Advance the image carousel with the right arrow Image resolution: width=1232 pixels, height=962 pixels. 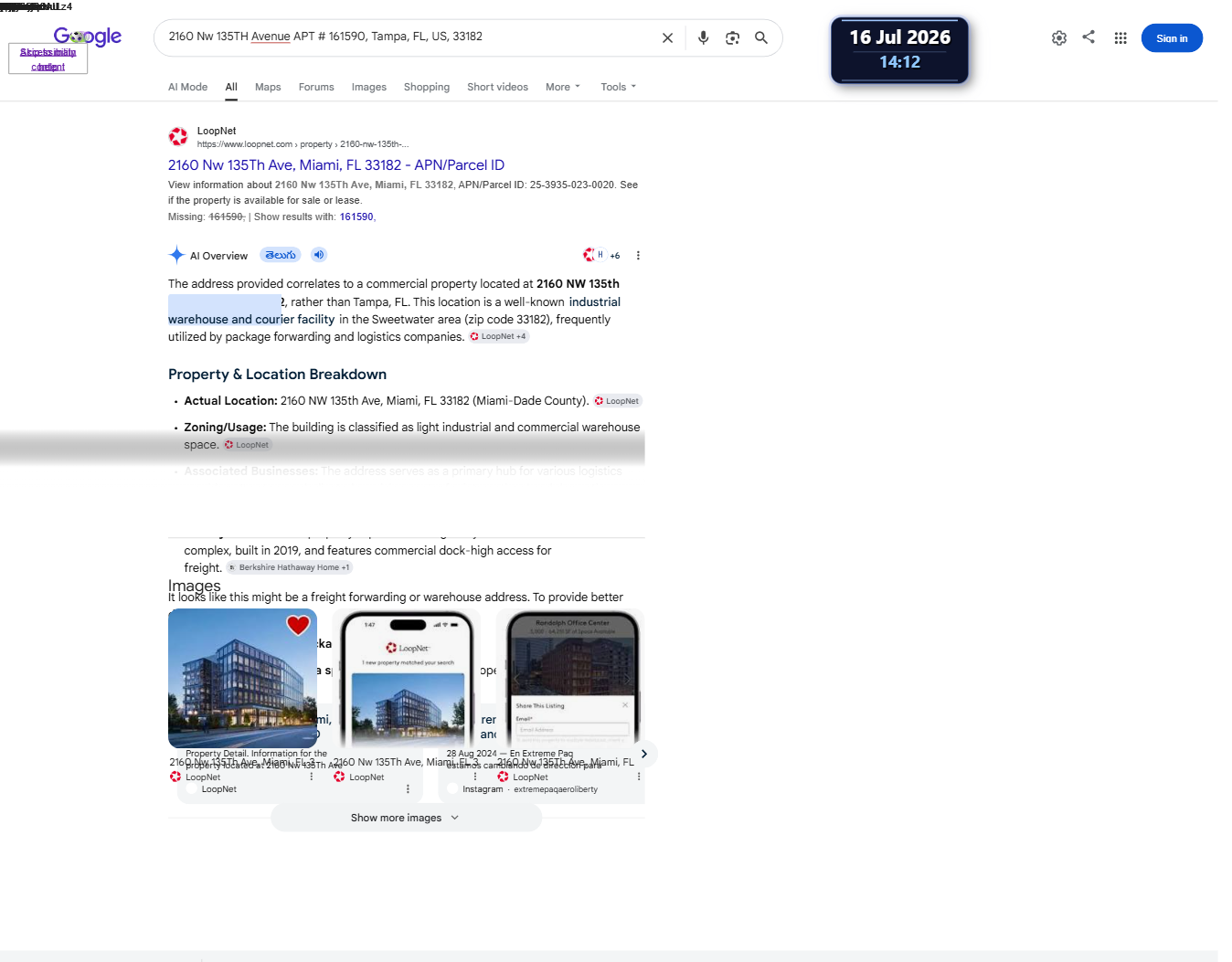[x=644, y=754]
